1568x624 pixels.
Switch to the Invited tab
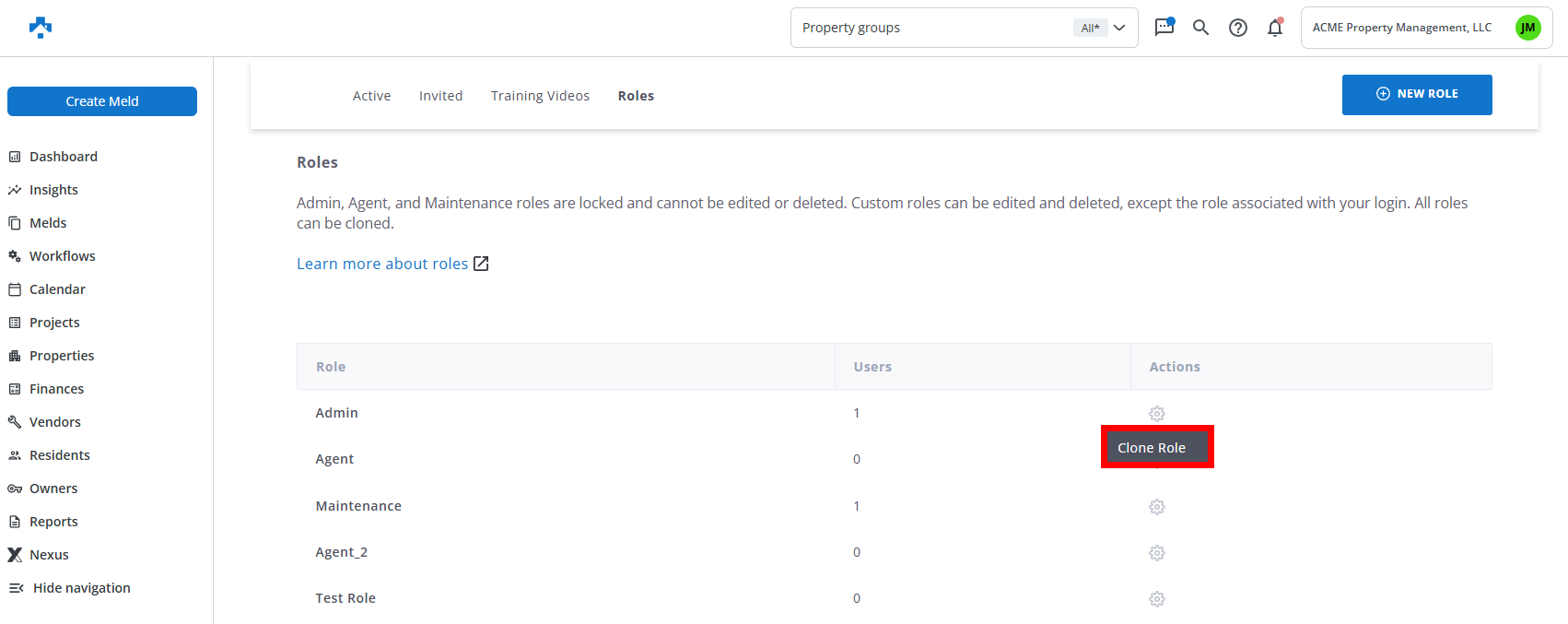coord(440,96)
